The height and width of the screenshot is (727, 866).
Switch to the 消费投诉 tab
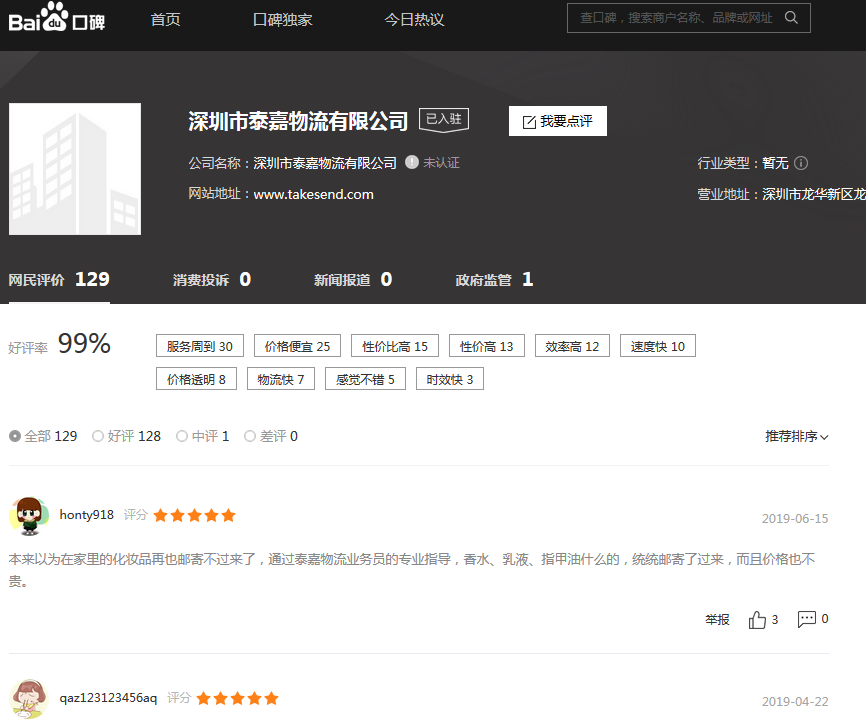click(x=211, y=280)
